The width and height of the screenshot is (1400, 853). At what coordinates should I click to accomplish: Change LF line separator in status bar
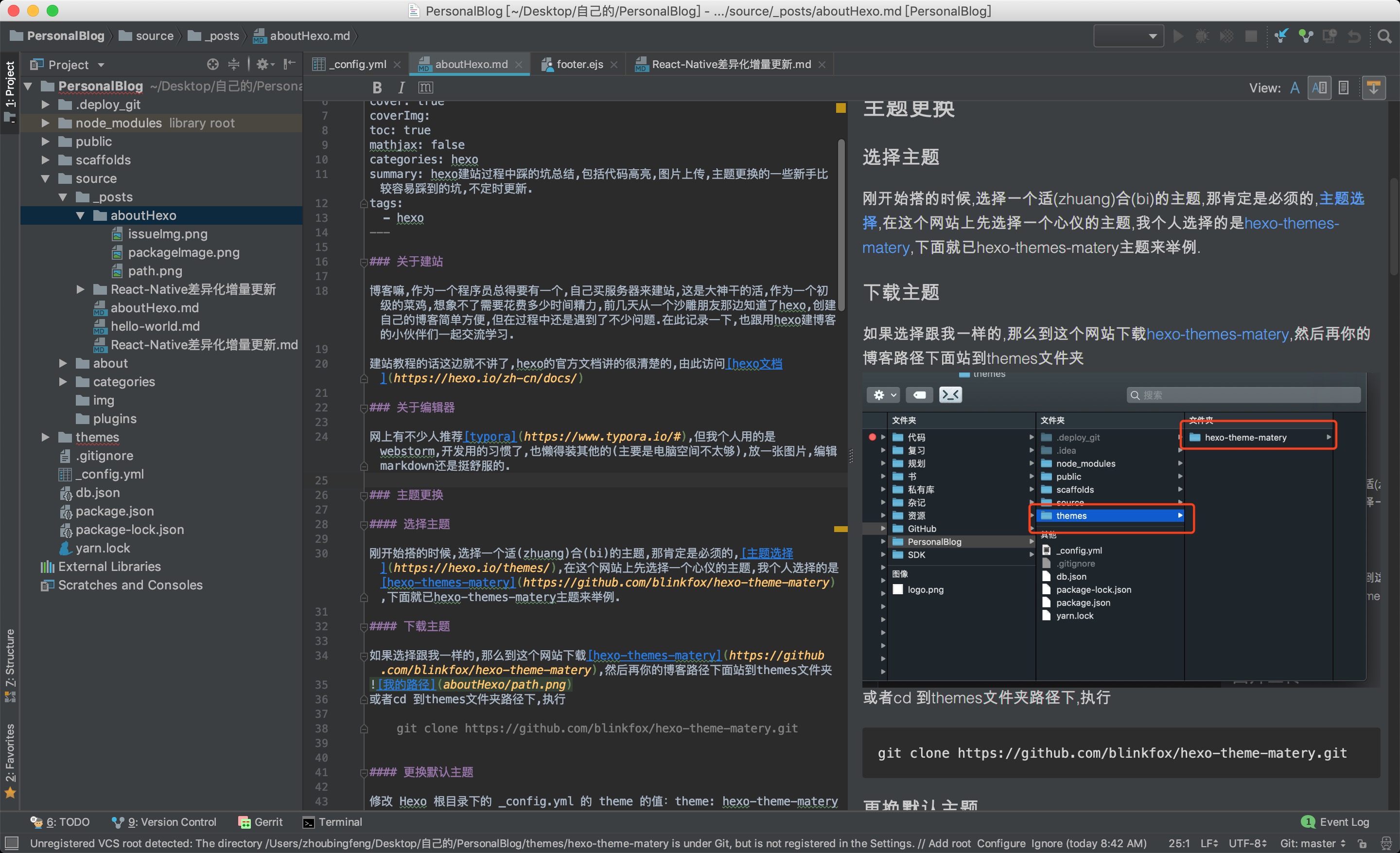[x=1209, y=843]
